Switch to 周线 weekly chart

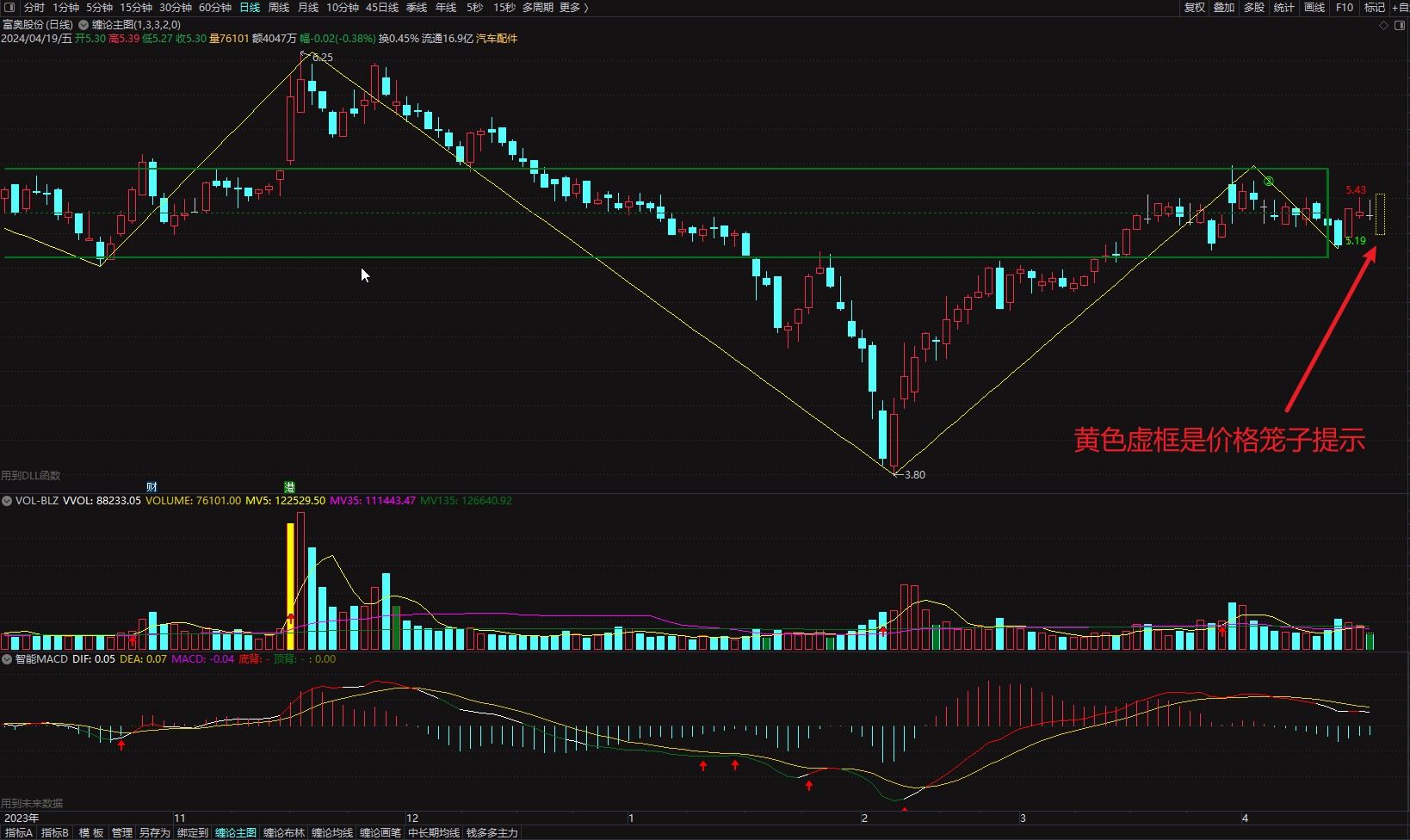click(x=279, y=7)
